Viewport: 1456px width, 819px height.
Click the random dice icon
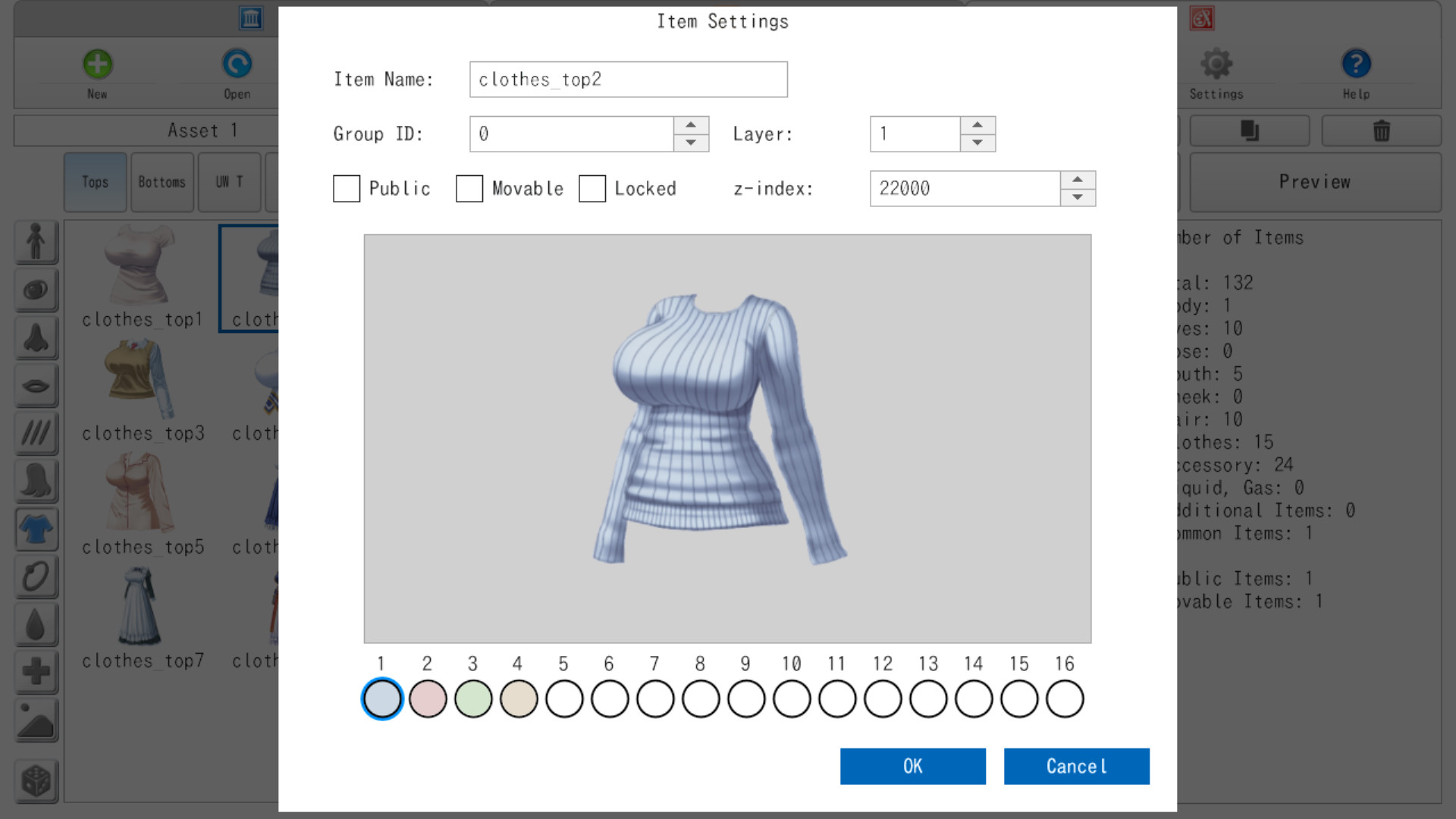(36, 781)
